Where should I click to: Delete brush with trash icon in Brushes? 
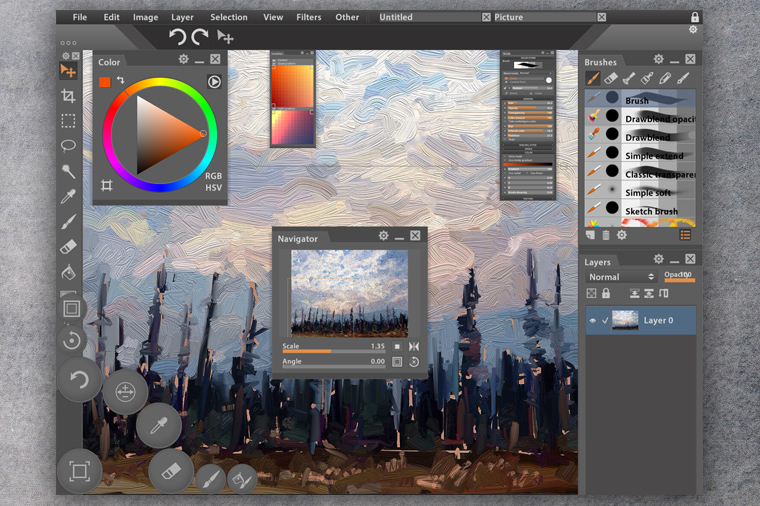(605, 235)
